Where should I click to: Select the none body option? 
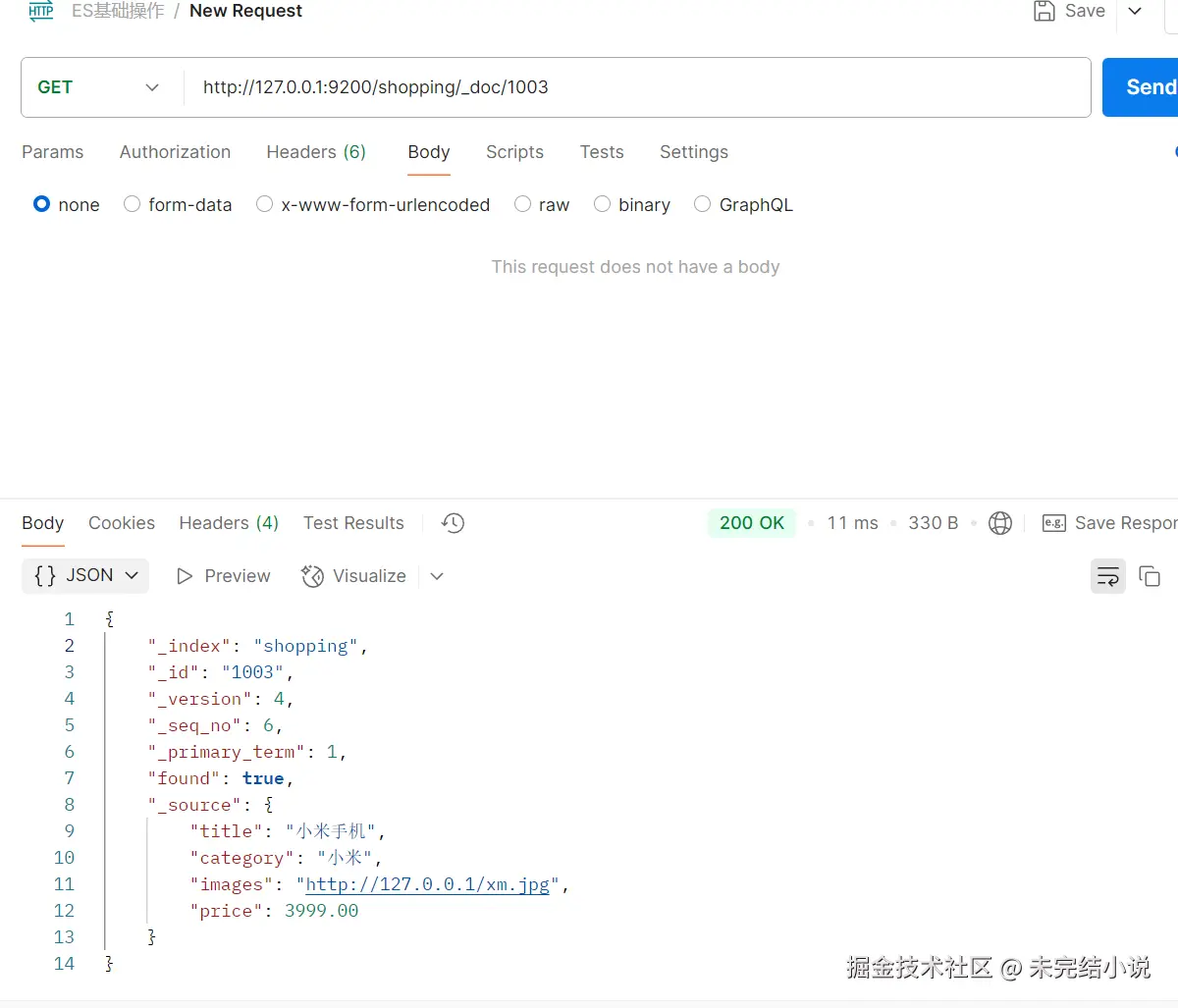pyautogui.click(x=41, y=204)
